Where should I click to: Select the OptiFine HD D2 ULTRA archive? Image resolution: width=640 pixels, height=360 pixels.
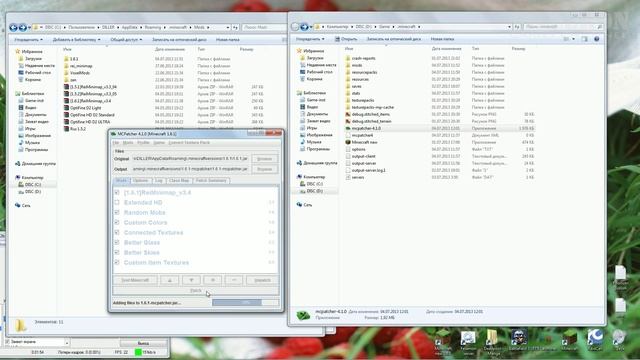pos(90,122)
